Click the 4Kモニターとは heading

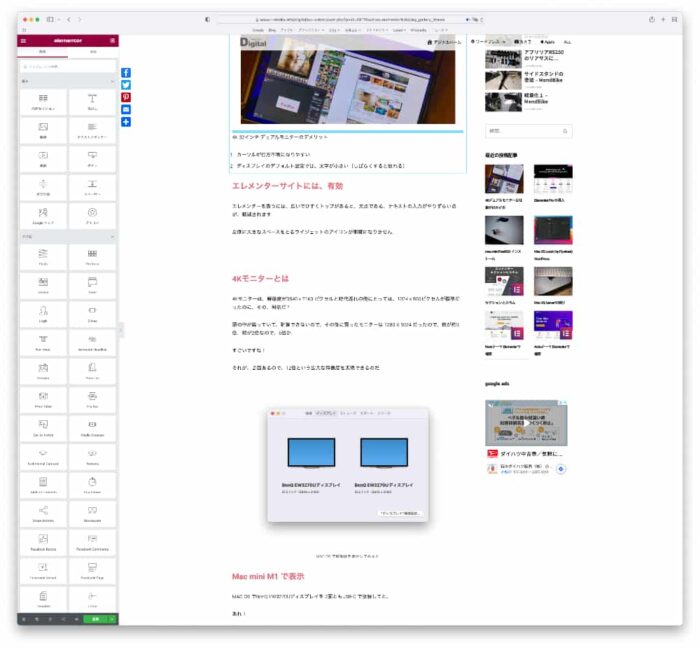pos(260,278)
